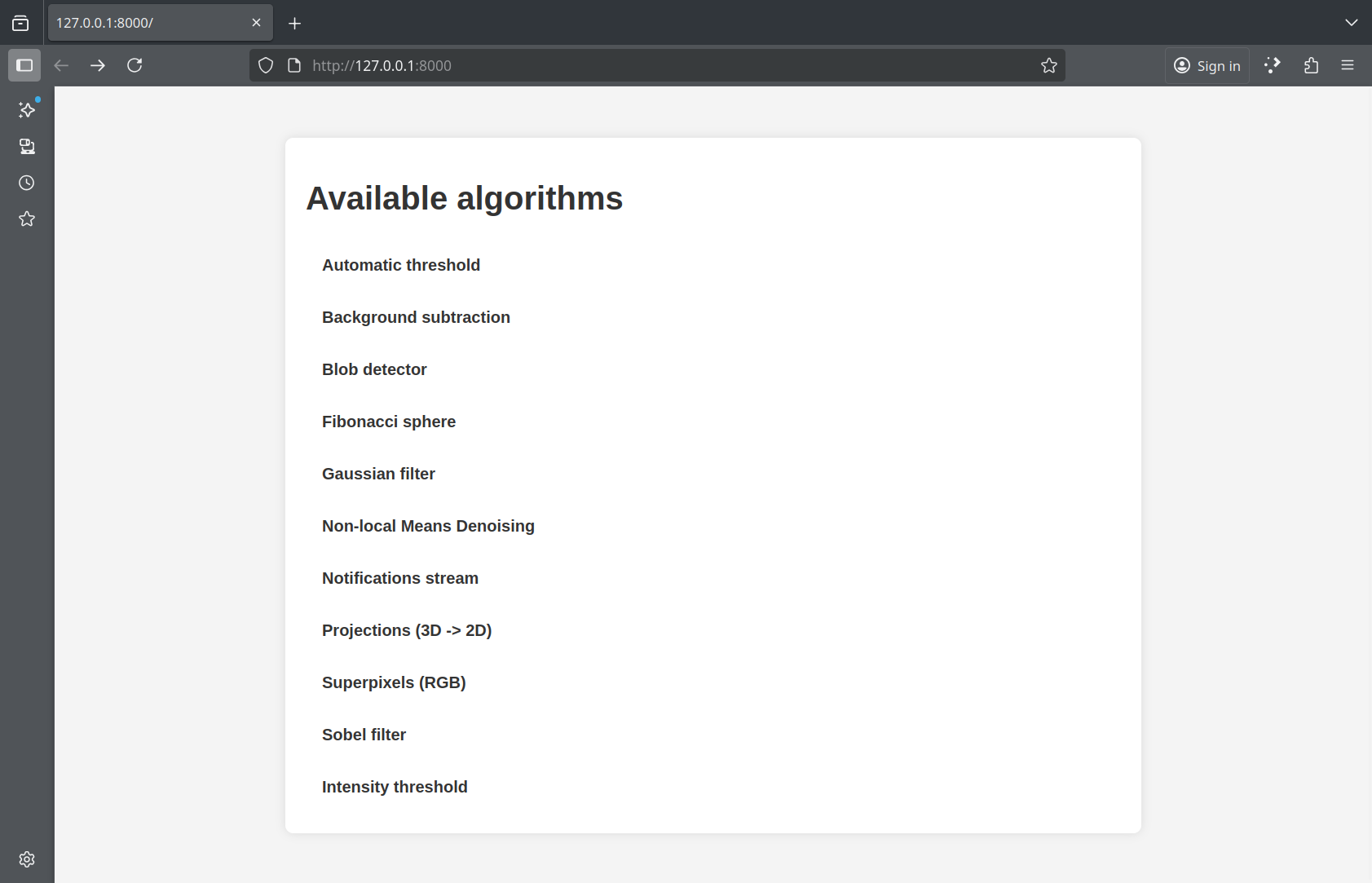Open Non-local Means Denoising

click(x=428, y=525)
